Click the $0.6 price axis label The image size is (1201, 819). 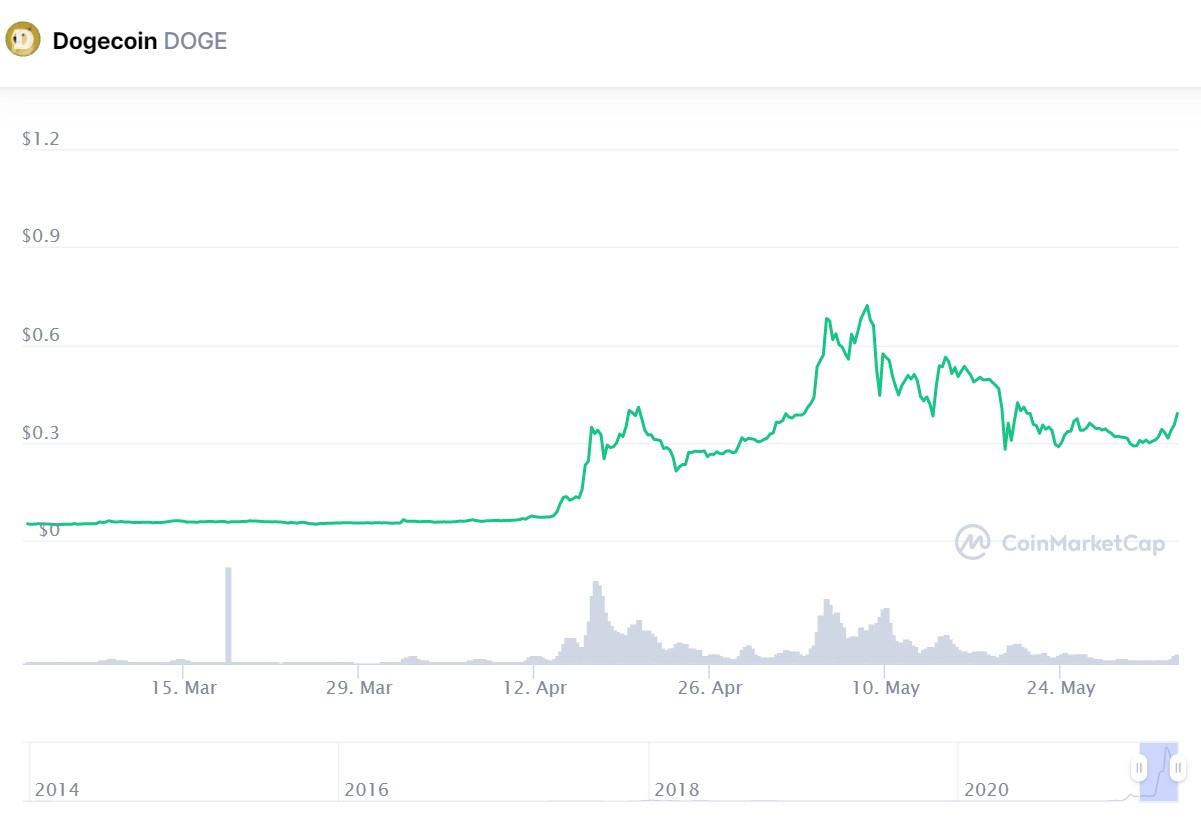[x=42, y=334]
